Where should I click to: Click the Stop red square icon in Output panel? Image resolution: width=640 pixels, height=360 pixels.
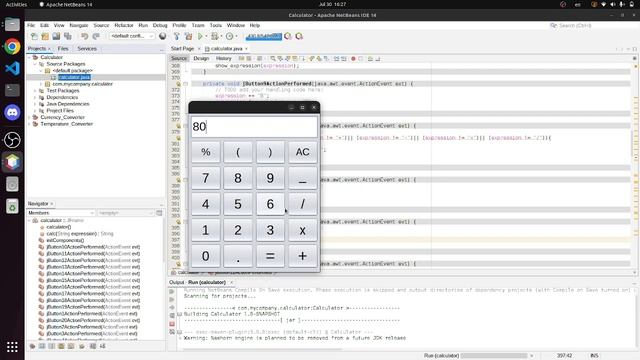tap(172, 324)
